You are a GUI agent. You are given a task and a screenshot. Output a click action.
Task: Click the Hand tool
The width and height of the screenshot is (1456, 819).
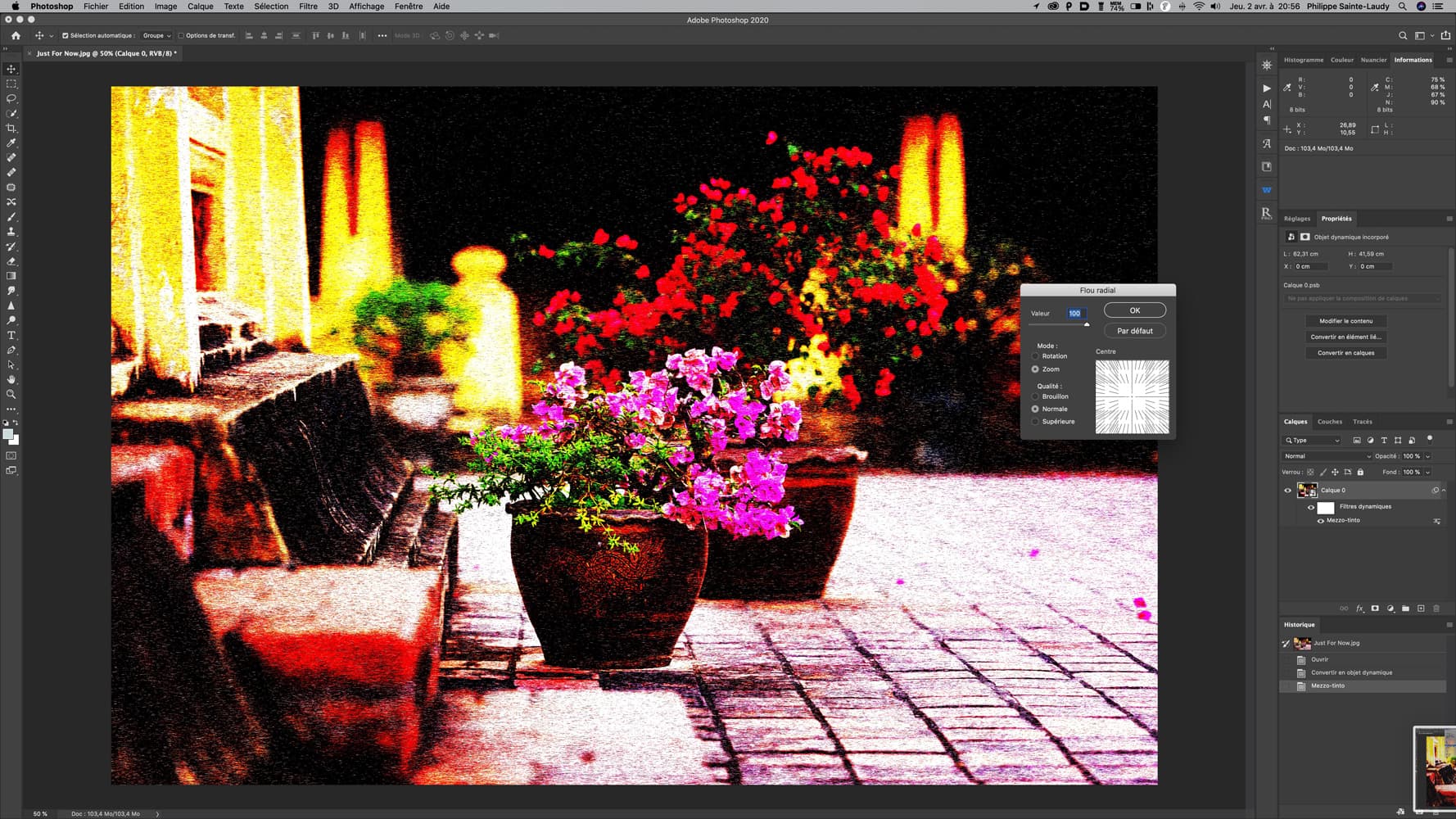tap(11, 380)
